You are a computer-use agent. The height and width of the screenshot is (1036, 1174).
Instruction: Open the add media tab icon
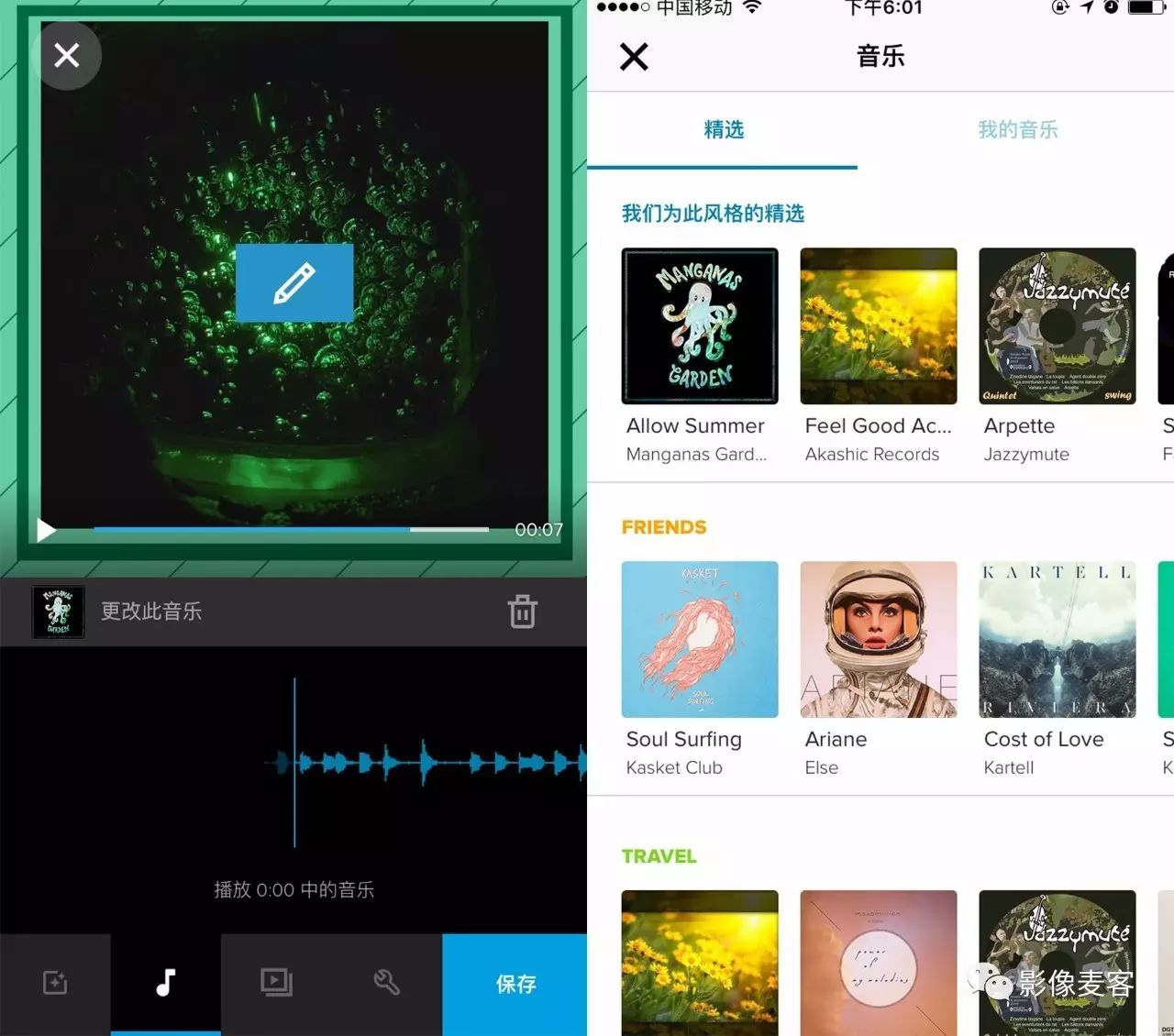coord(55,983)
